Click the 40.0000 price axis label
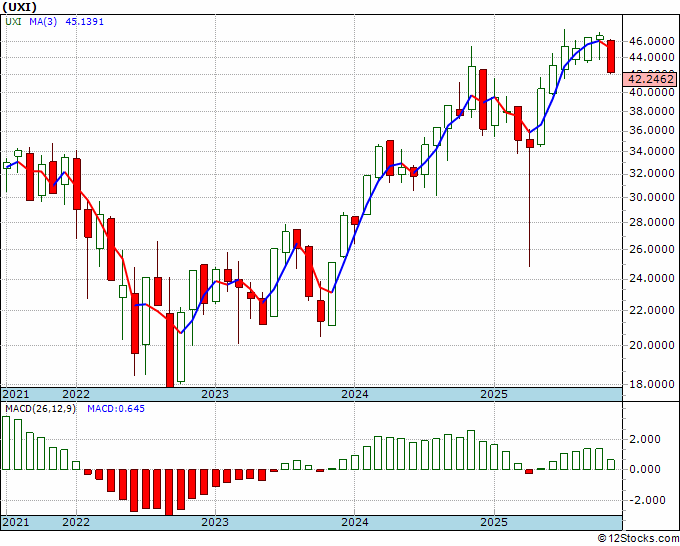The height and width of the screenshot is (546, 680). (x=652, y=92)
